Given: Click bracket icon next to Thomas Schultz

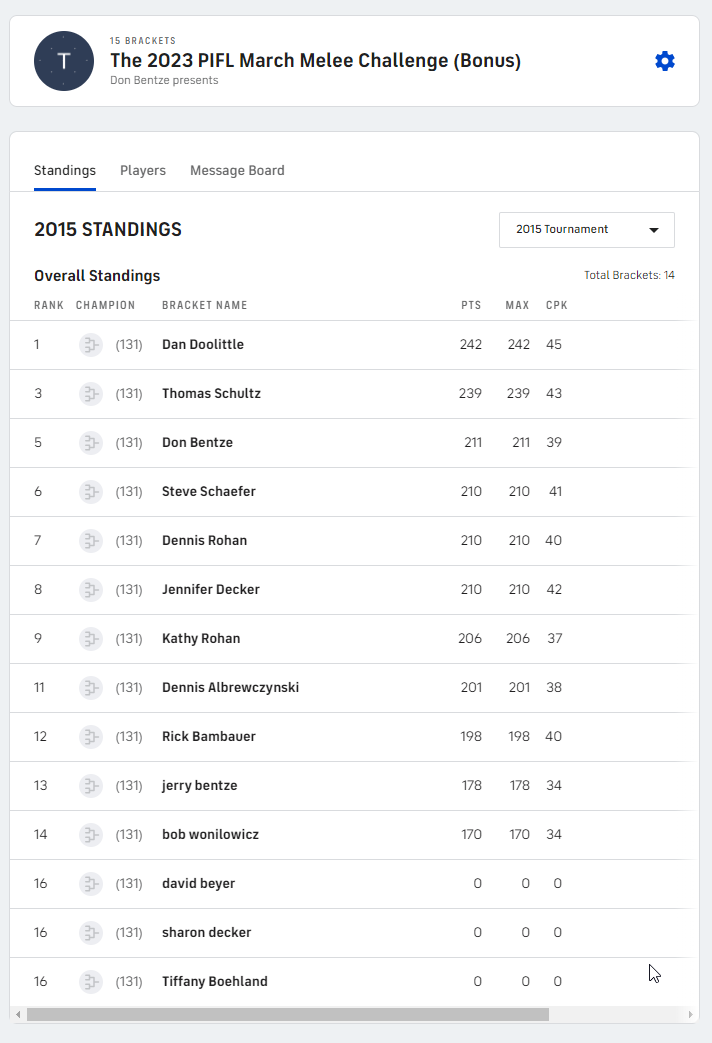Looking at the screenshot, I should pyautogui.click(x=91, y=394).
